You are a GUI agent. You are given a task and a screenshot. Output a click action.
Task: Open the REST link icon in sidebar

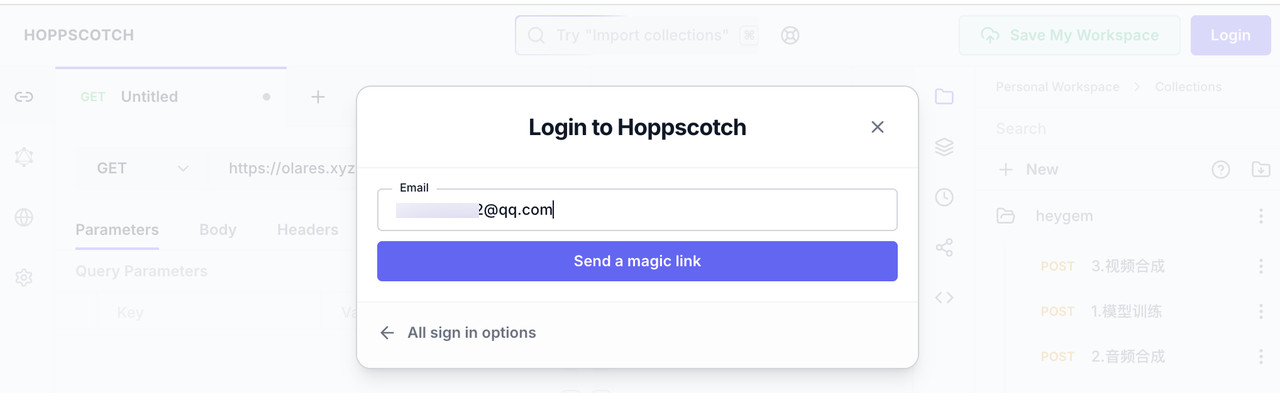[24, 97]
